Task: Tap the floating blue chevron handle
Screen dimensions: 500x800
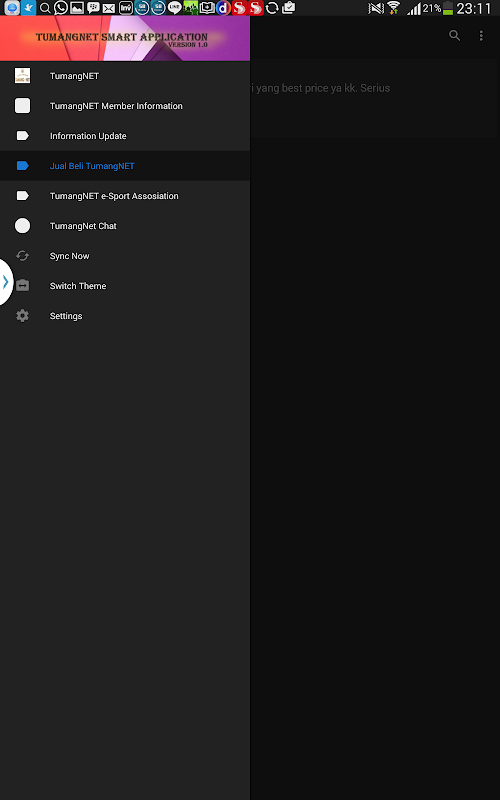Action: tap(6, 282)
